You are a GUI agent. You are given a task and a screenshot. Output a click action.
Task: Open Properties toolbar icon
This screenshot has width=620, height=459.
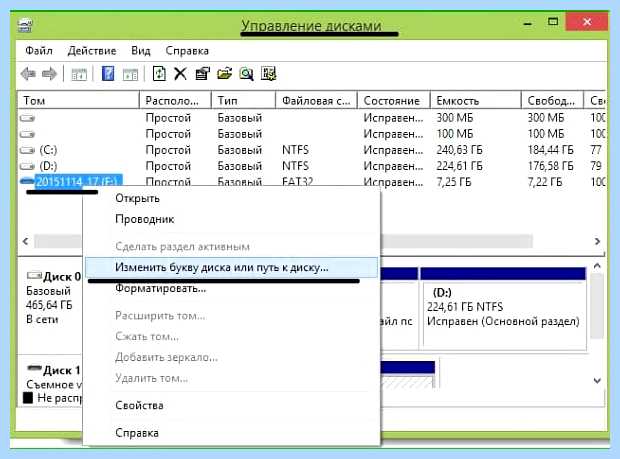[x=202, y=74]
